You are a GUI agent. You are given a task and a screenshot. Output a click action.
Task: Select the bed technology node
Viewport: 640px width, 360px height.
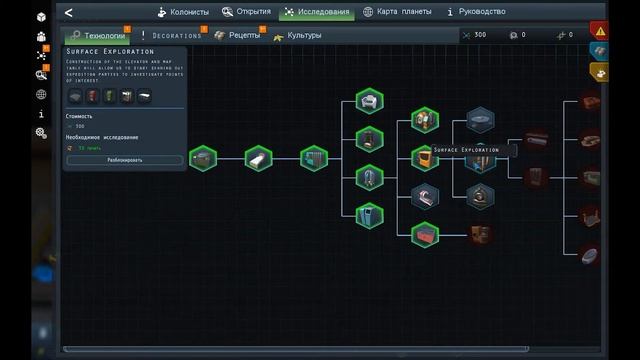pos(258,158)
